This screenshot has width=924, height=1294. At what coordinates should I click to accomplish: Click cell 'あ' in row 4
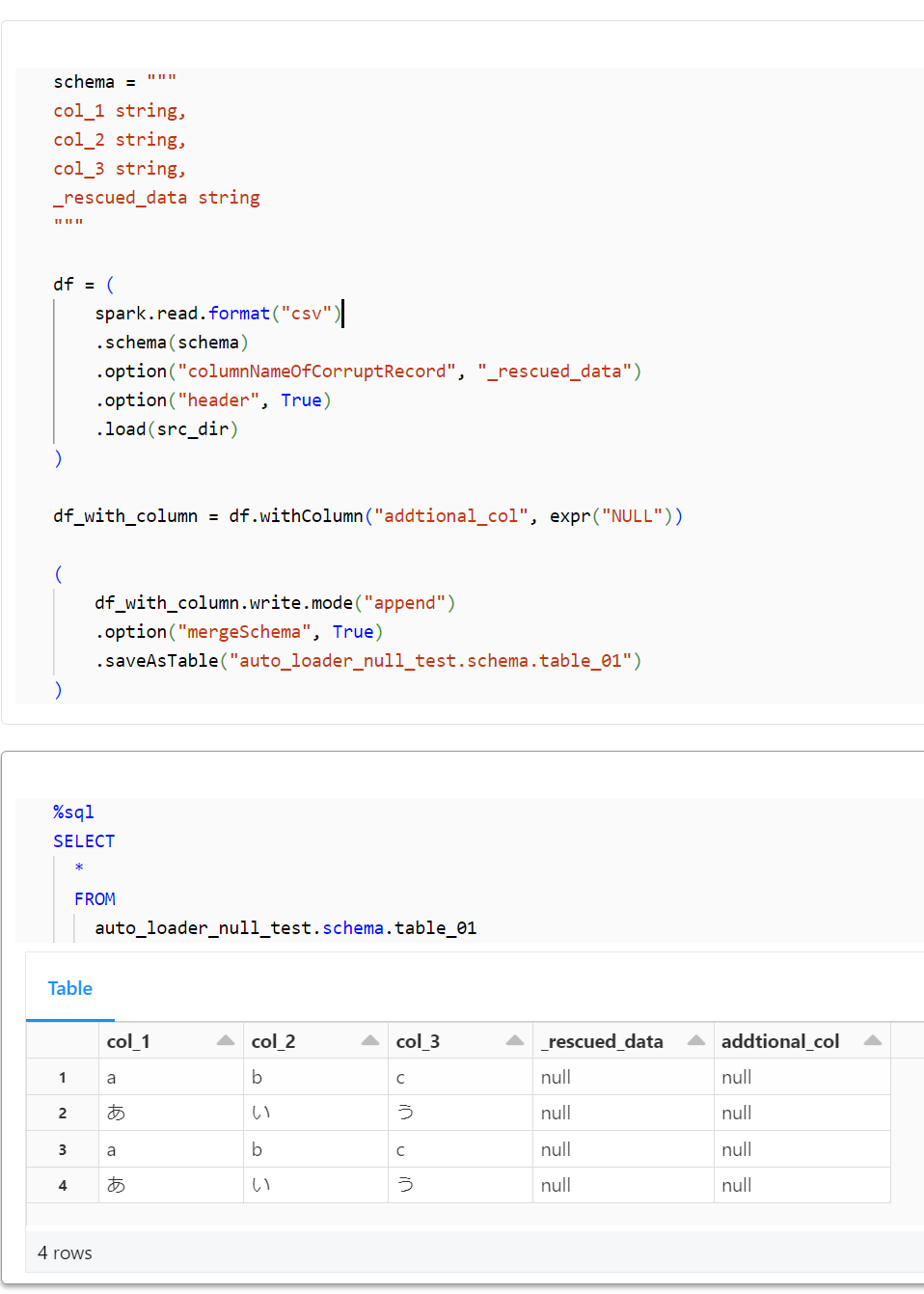(171, 1185)
